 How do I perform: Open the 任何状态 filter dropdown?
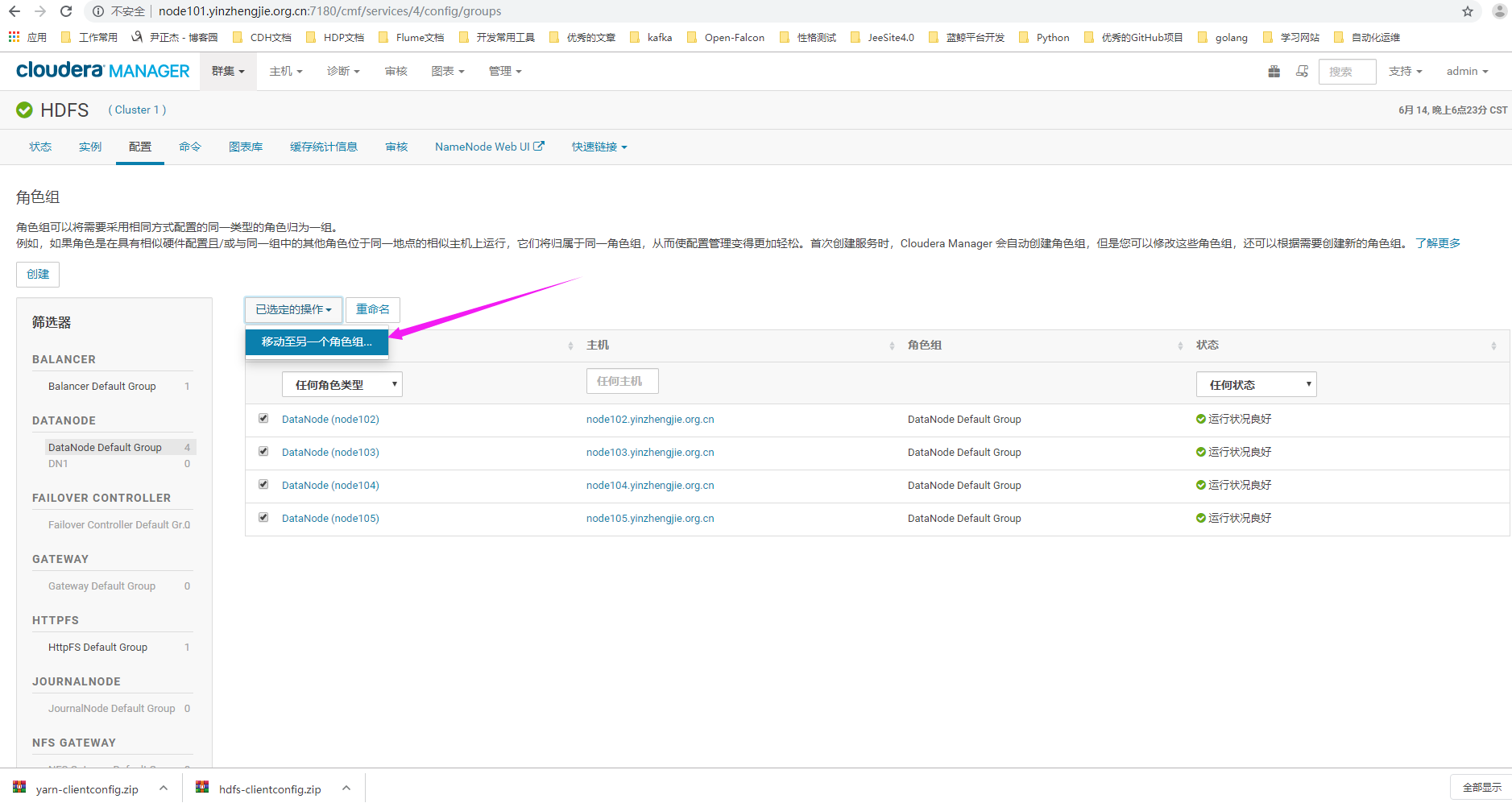(1257, 384)
